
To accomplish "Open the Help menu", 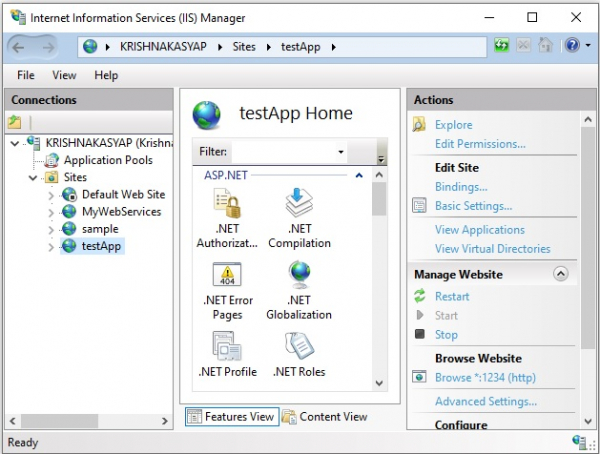I will tap(106, 75).
